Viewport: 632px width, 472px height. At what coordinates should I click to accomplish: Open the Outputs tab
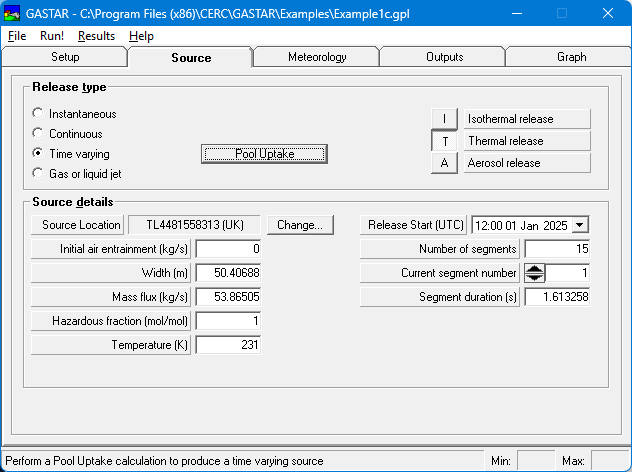coord(444,57)
